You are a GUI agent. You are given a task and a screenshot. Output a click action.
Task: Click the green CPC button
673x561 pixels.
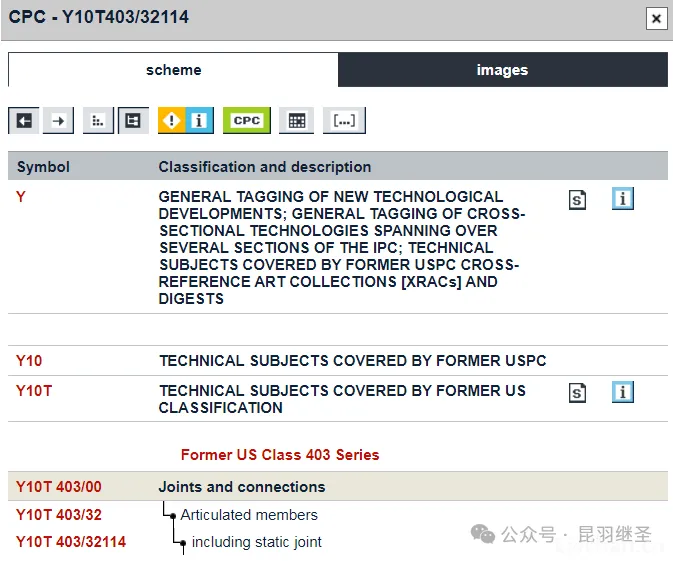click(246, 121)
